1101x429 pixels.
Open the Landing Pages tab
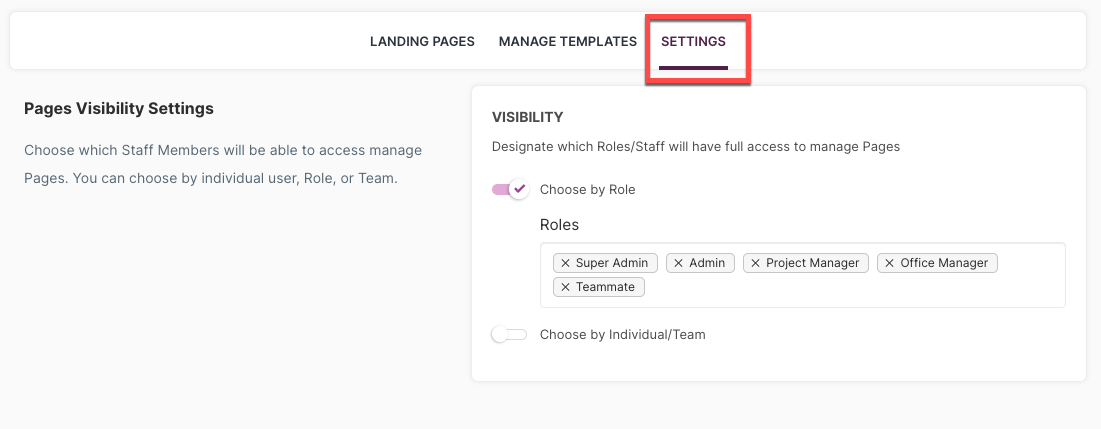click(423, 41)
